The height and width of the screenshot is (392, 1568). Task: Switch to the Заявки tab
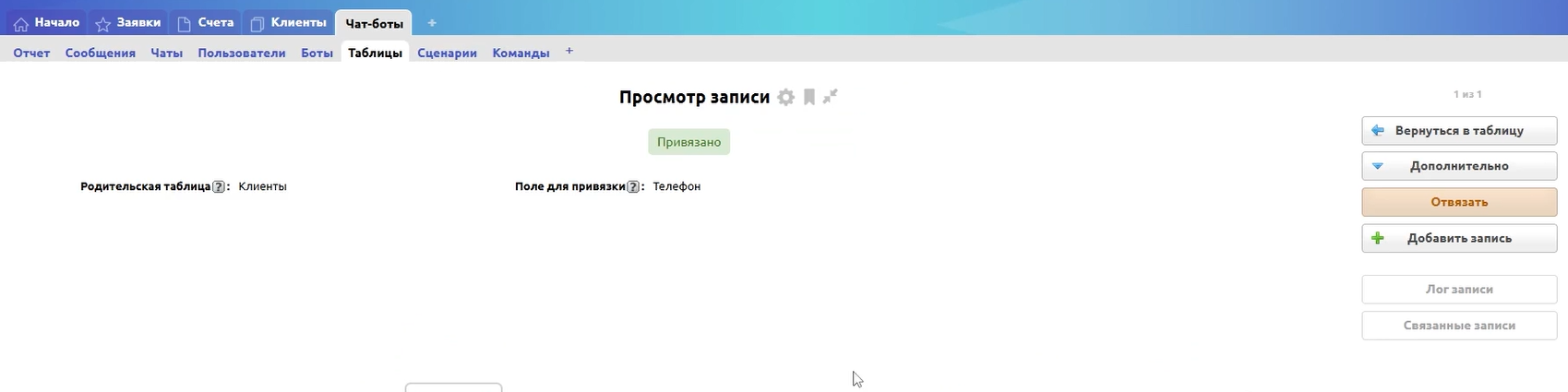point(128,23)
